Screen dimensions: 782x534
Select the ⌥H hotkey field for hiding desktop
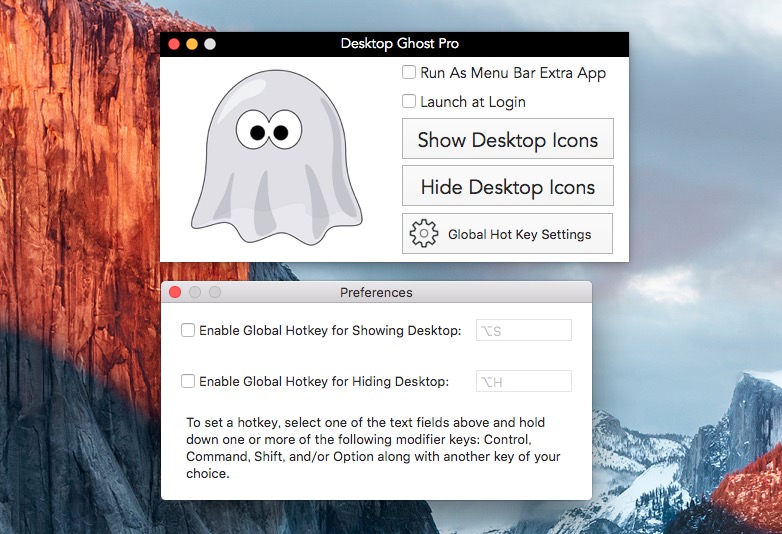pyautogui.click(x=523, y=381)
